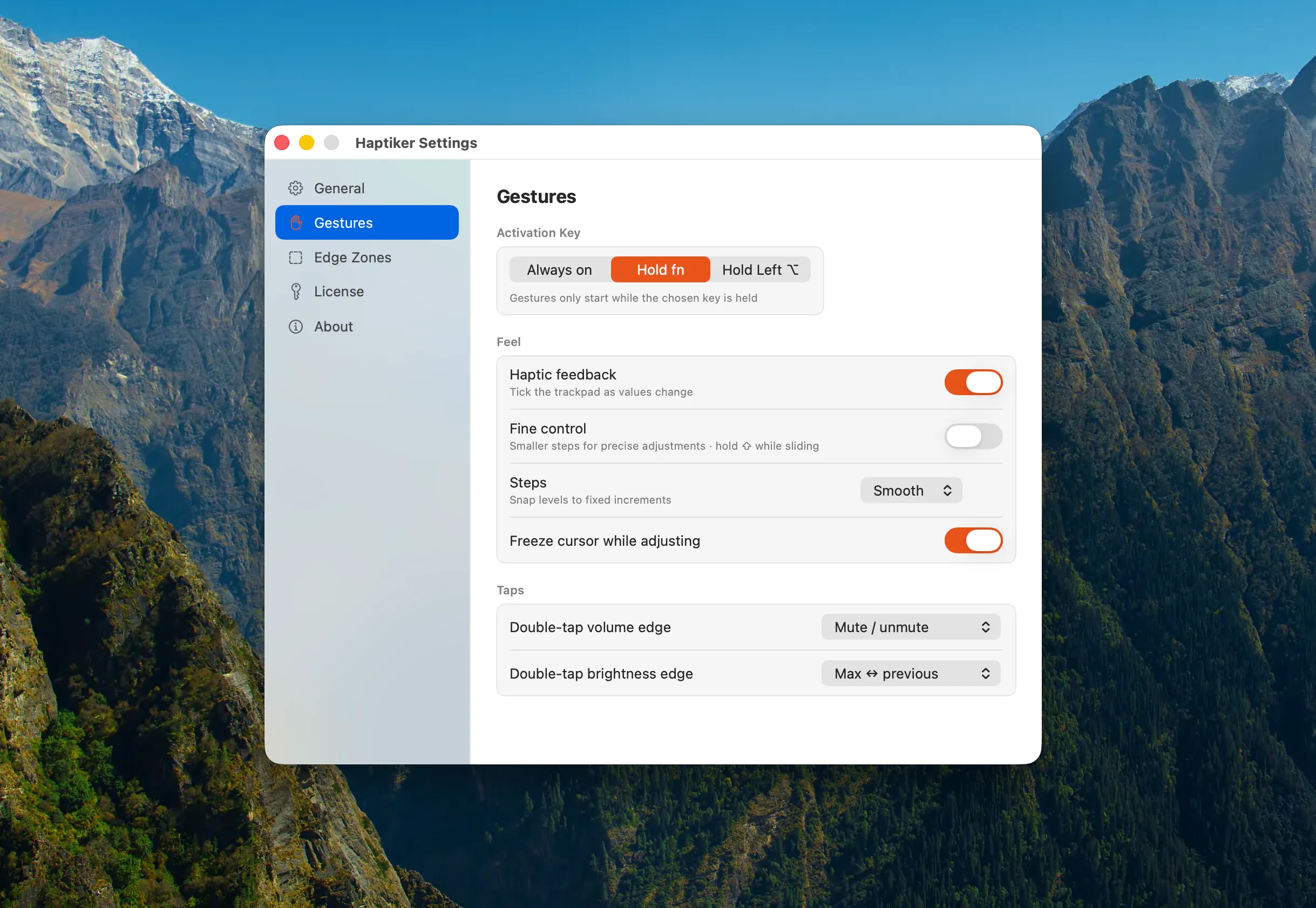The width and height of the screenshot is (1316, 908).
Task: Click the Activation Key section label
Action: 538,233
